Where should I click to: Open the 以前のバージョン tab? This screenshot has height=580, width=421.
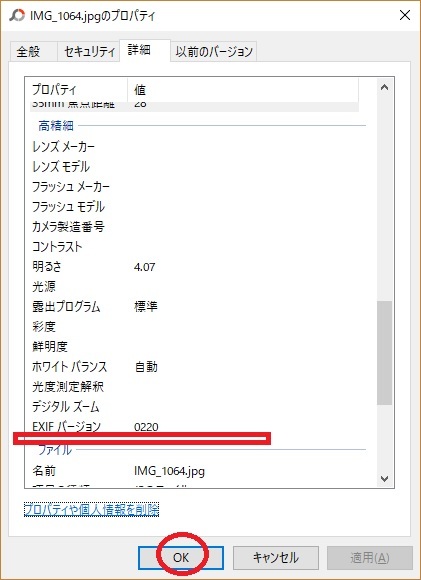[214, 51]
